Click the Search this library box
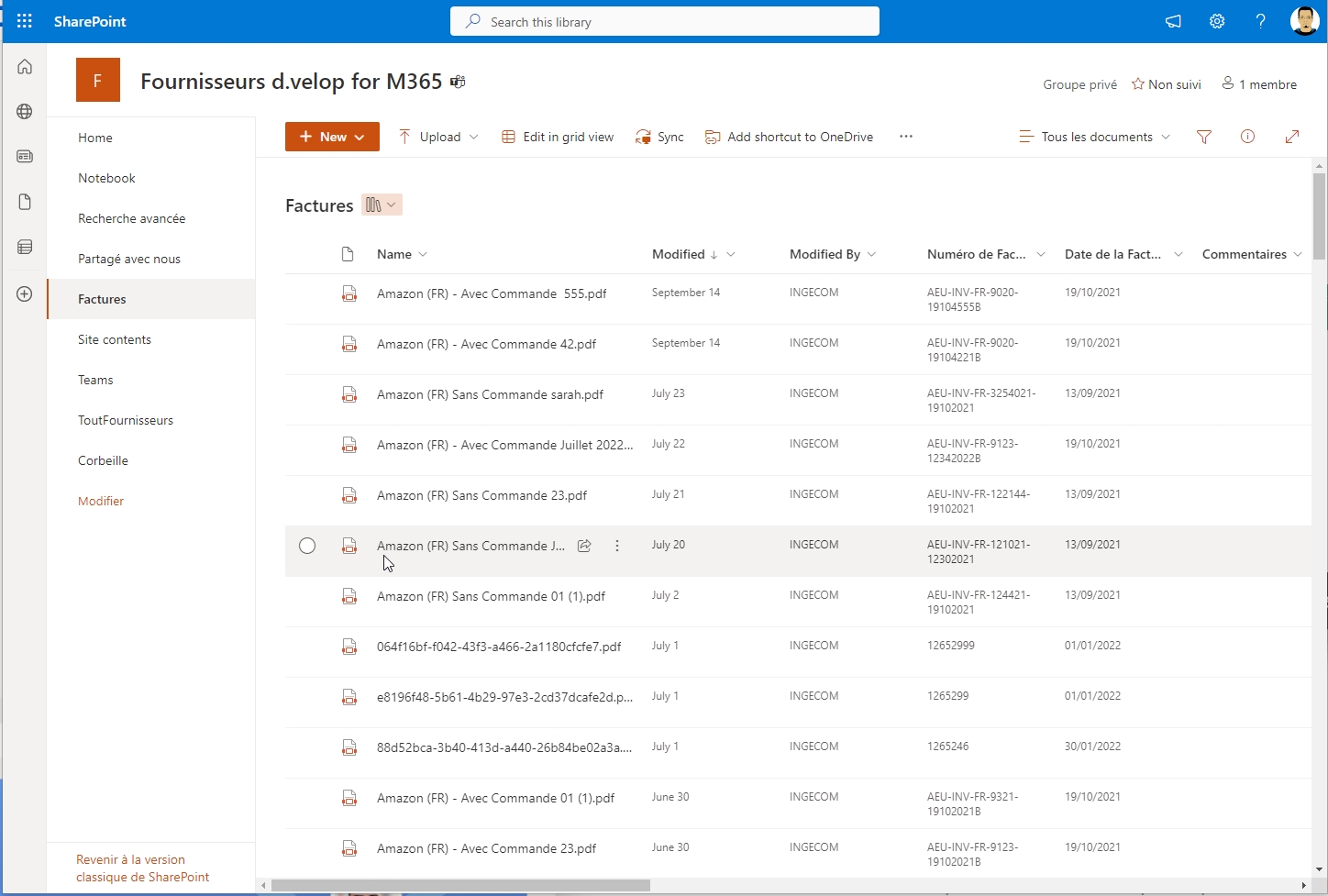1328x896 pixels. (665, 21)
